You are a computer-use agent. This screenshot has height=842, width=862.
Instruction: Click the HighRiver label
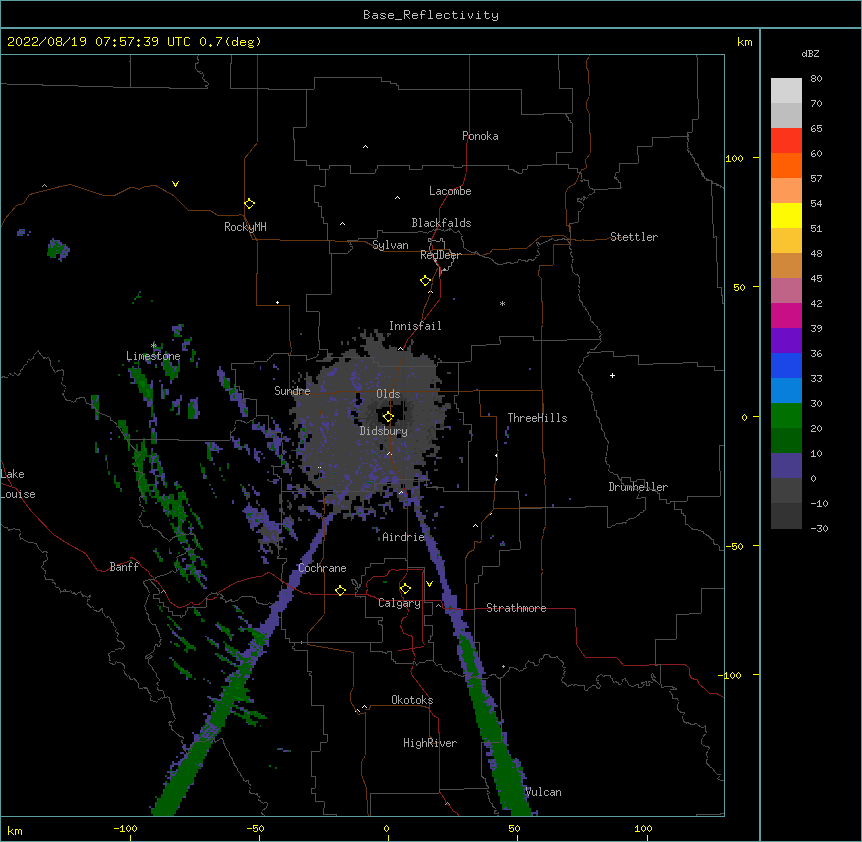[430, 743]
